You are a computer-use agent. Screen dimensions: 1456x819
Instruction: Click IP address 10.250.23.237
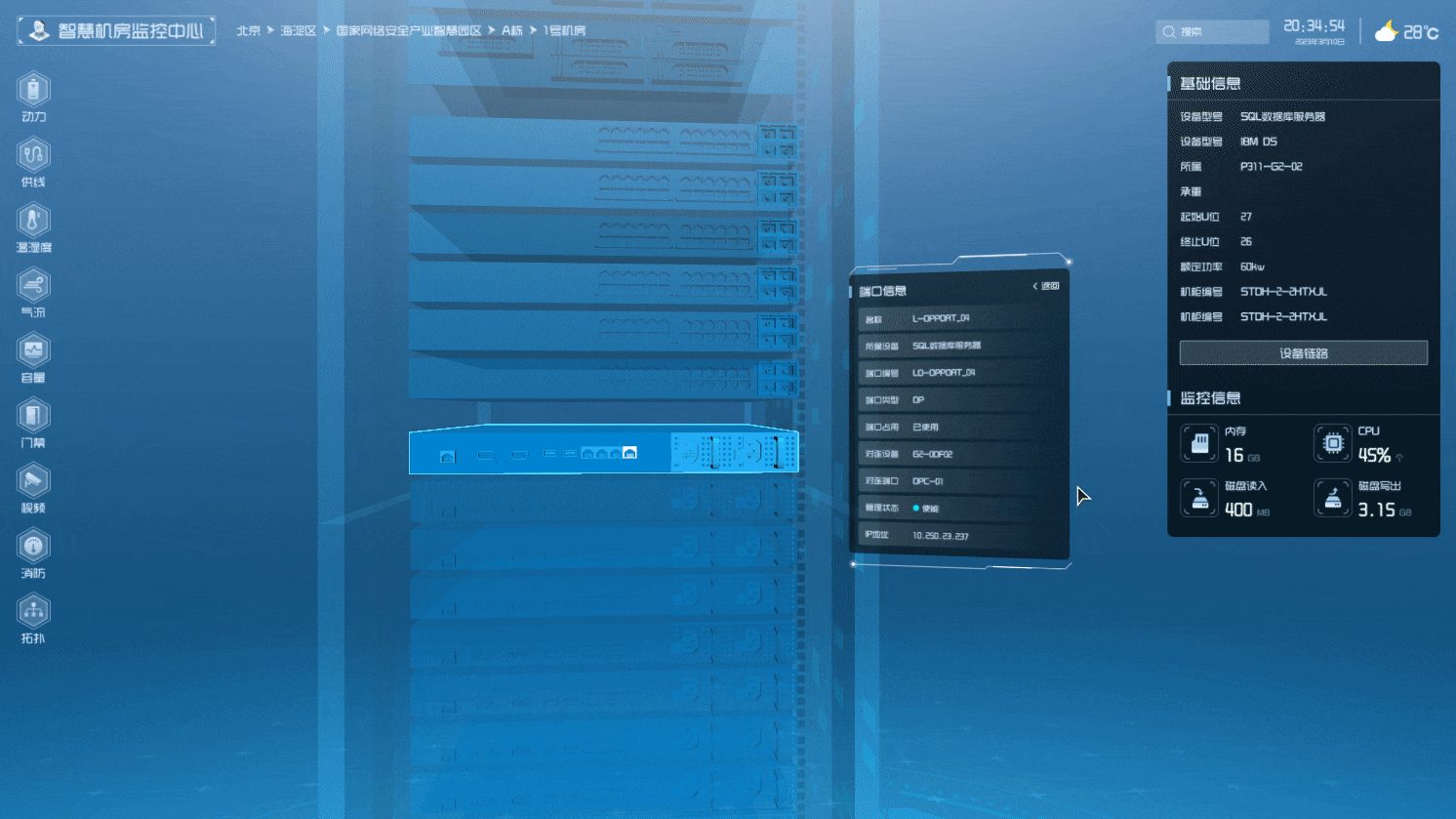[x=940, y=536]
